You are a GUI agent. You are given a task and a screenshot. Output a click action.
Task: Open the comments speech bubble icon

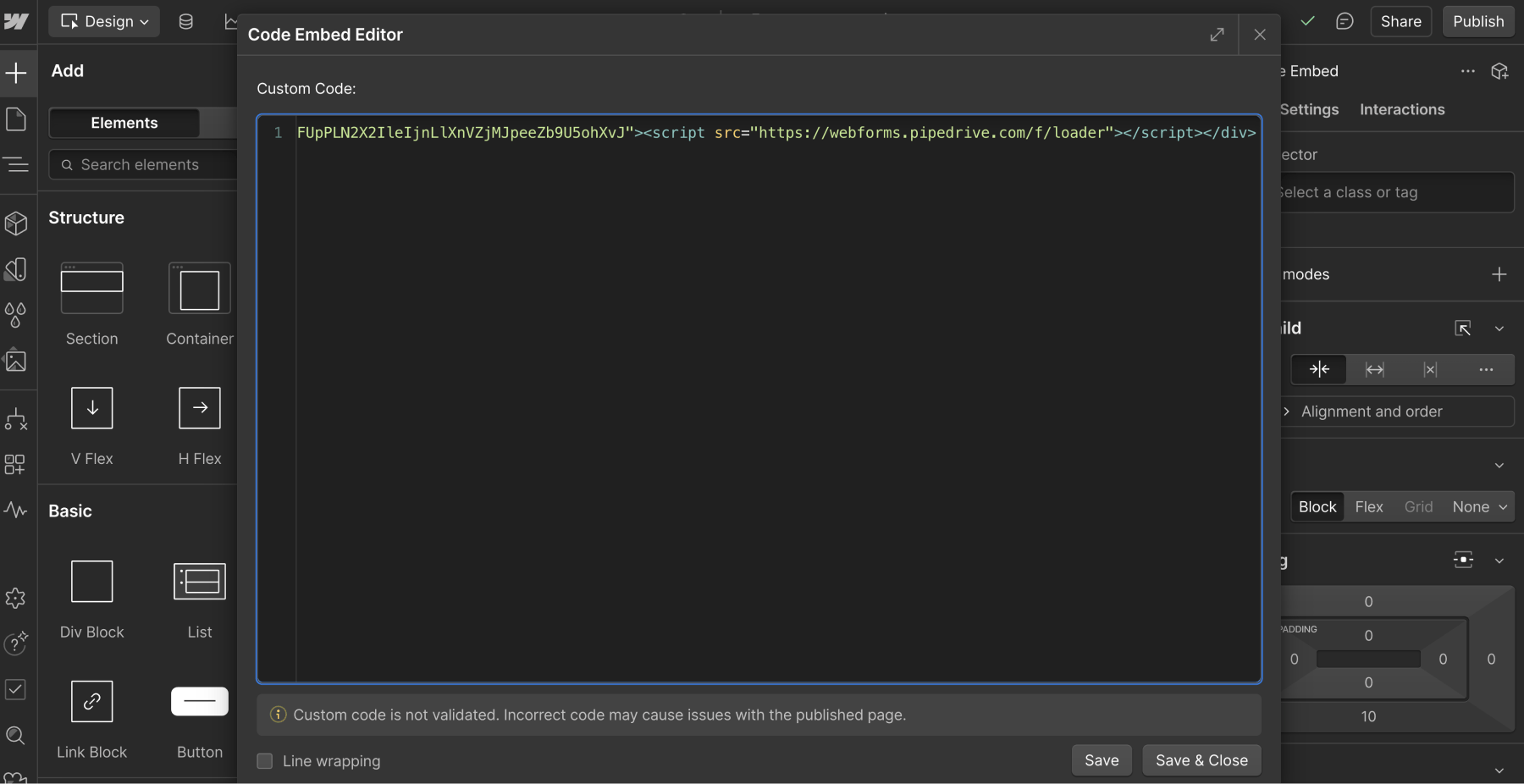(x=1345, y=21)
